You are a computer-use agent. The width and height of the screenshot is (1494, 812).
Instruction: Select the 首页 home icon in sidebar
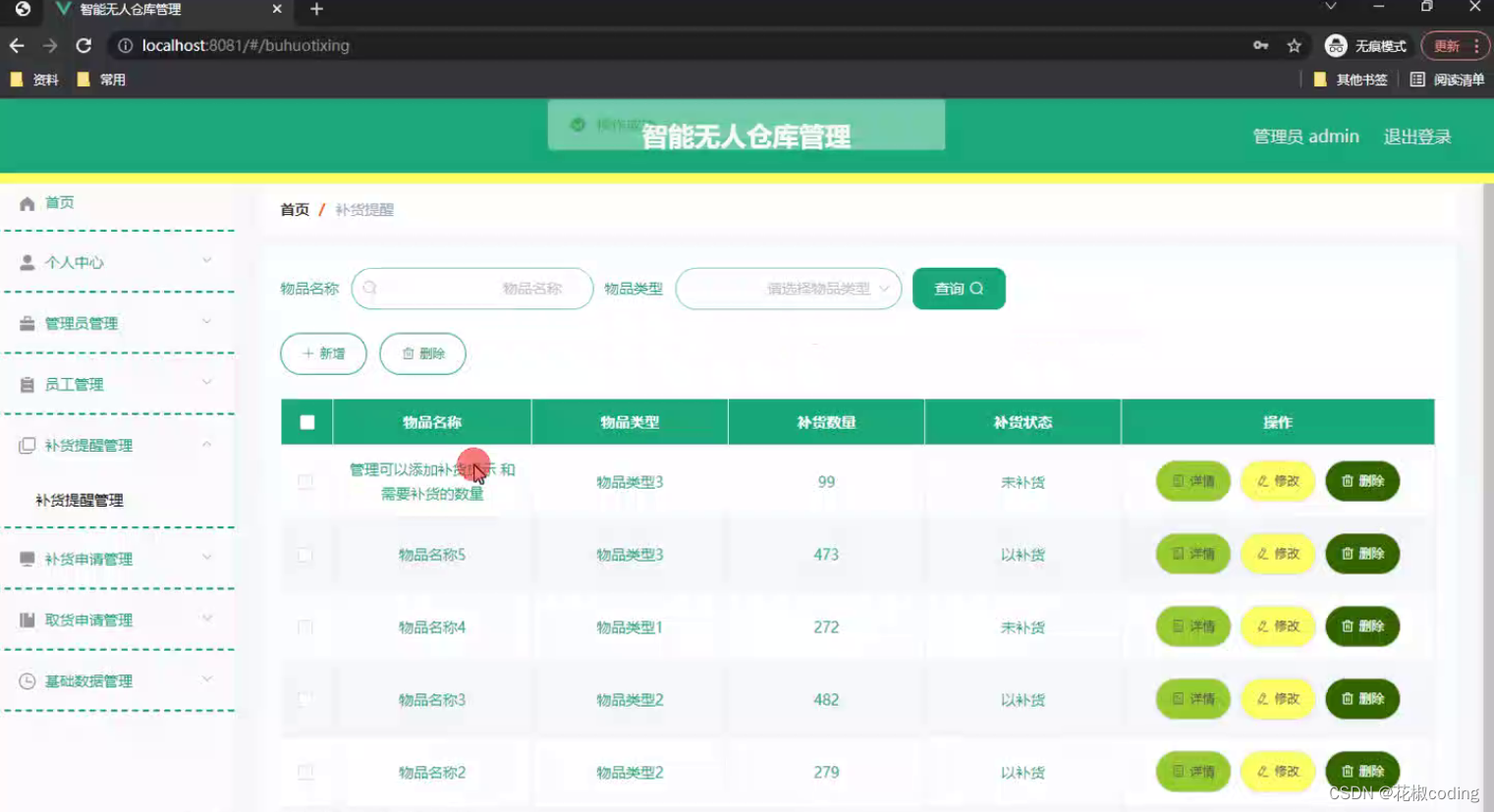tap(27, 202)
